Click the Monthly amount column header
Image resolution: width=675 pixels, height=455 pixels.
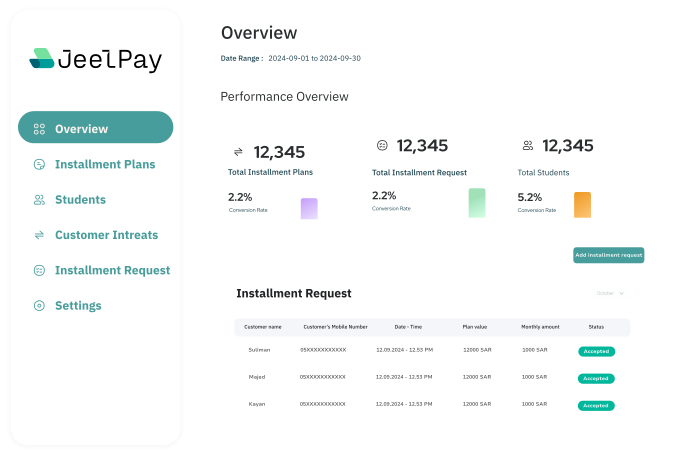[540, 327]
